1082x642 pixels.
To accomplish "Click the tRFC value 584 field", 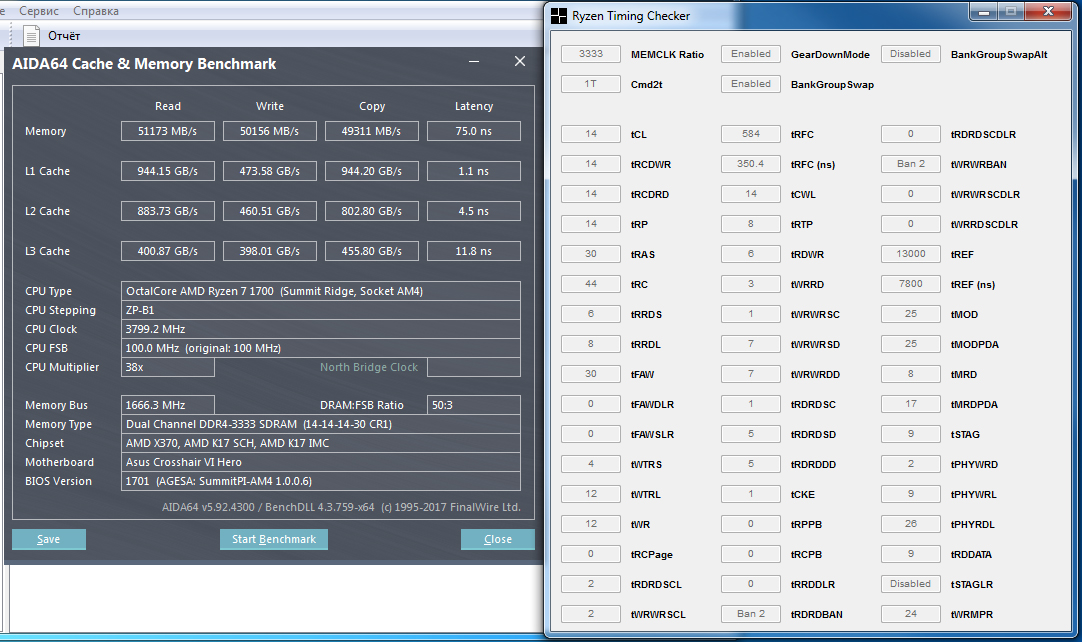I will [751, 134].
